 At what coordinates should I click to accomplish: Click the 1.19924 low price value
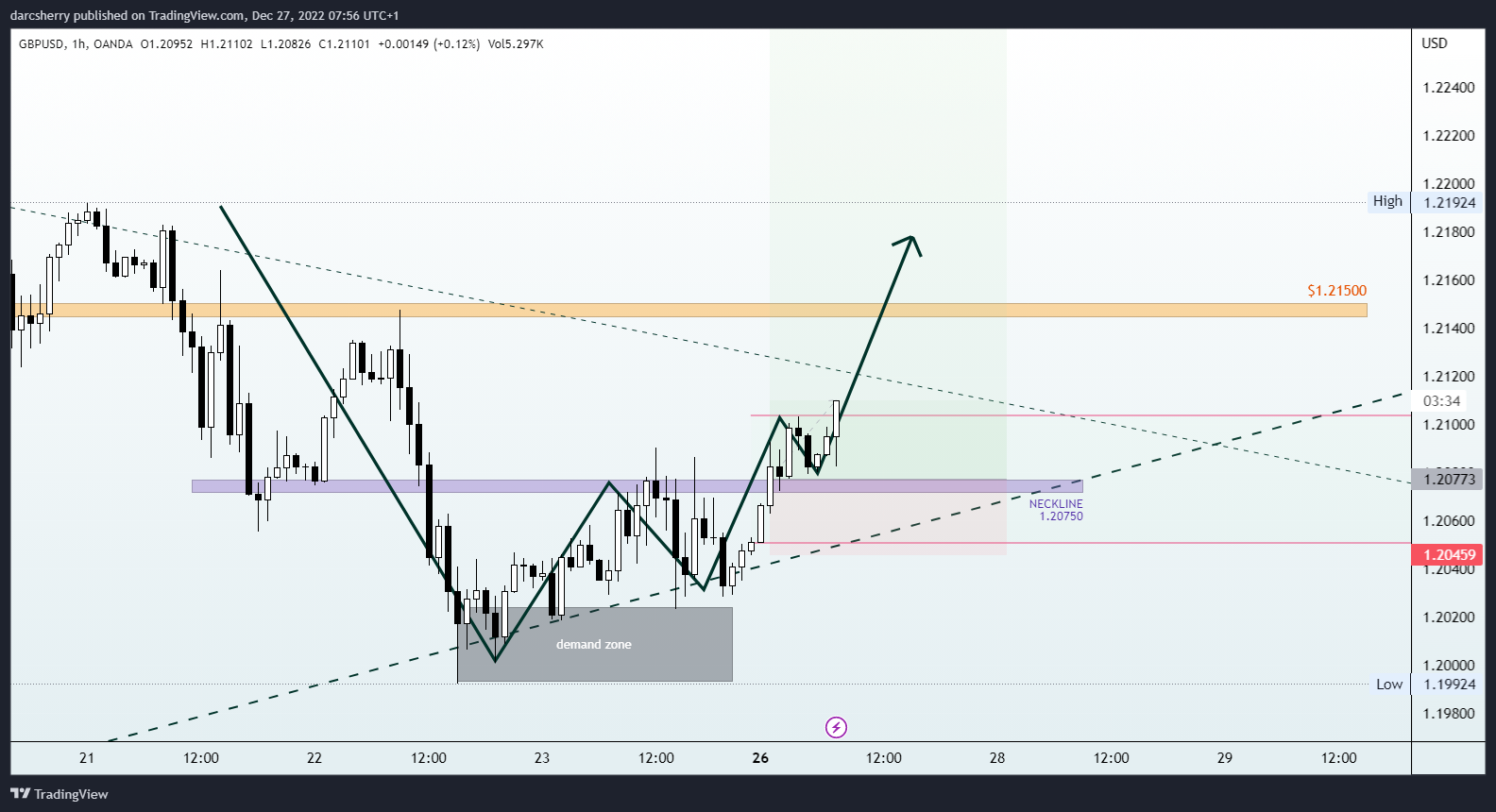(1449, 685)
